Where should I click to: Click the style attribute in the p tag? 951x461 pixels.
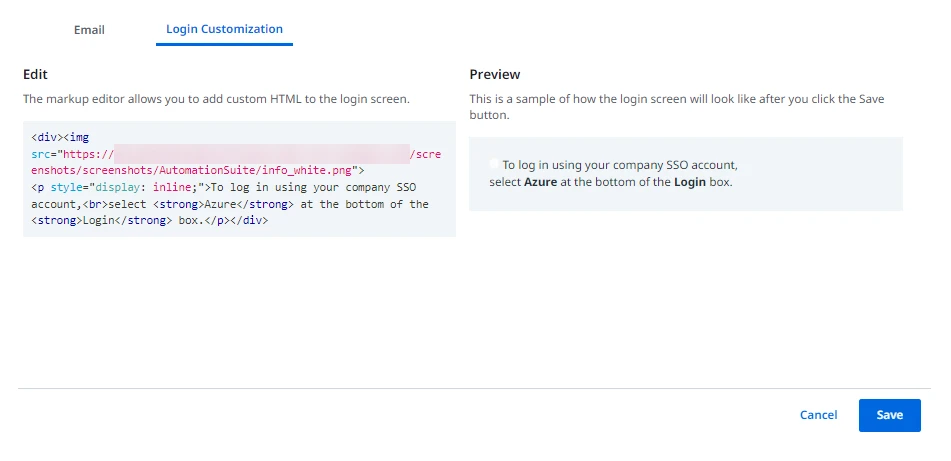[x=66, y=187]
